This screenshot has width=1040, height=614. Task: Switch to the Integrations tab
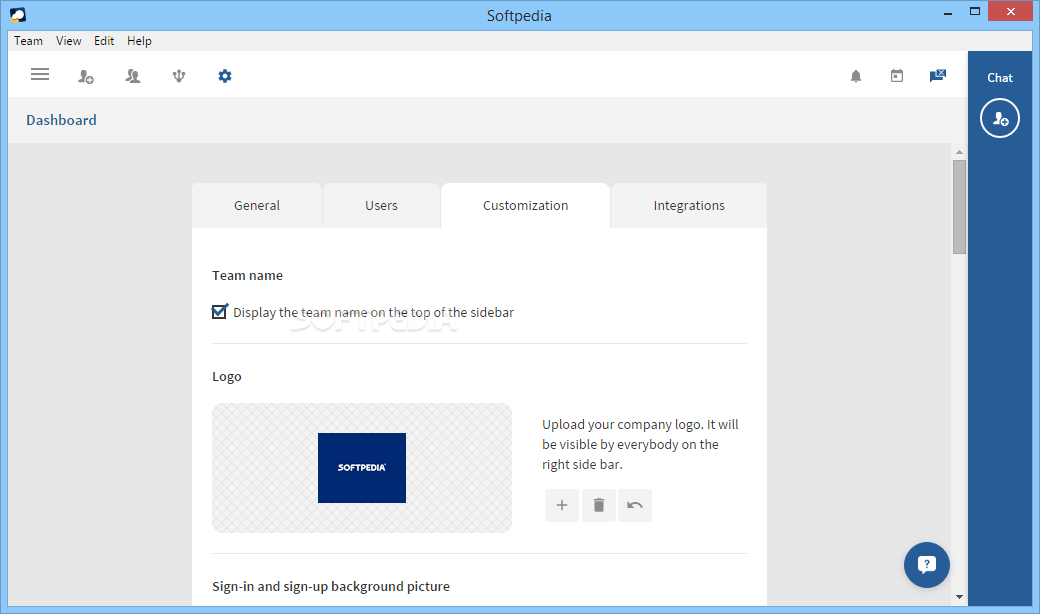click(689, 206)
